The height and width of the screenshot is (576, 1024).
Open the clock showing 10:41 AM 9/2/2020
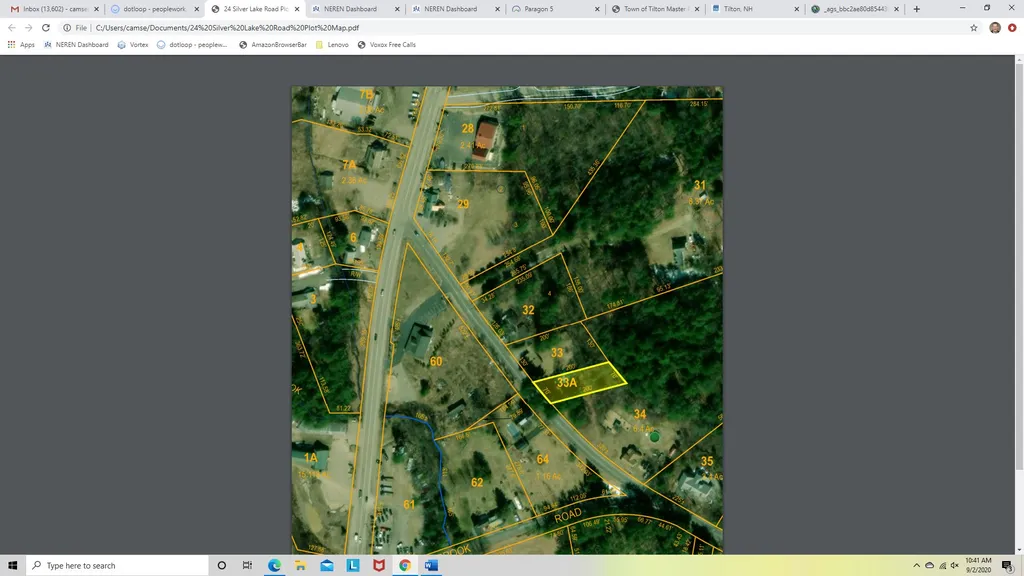click(978, 566)
